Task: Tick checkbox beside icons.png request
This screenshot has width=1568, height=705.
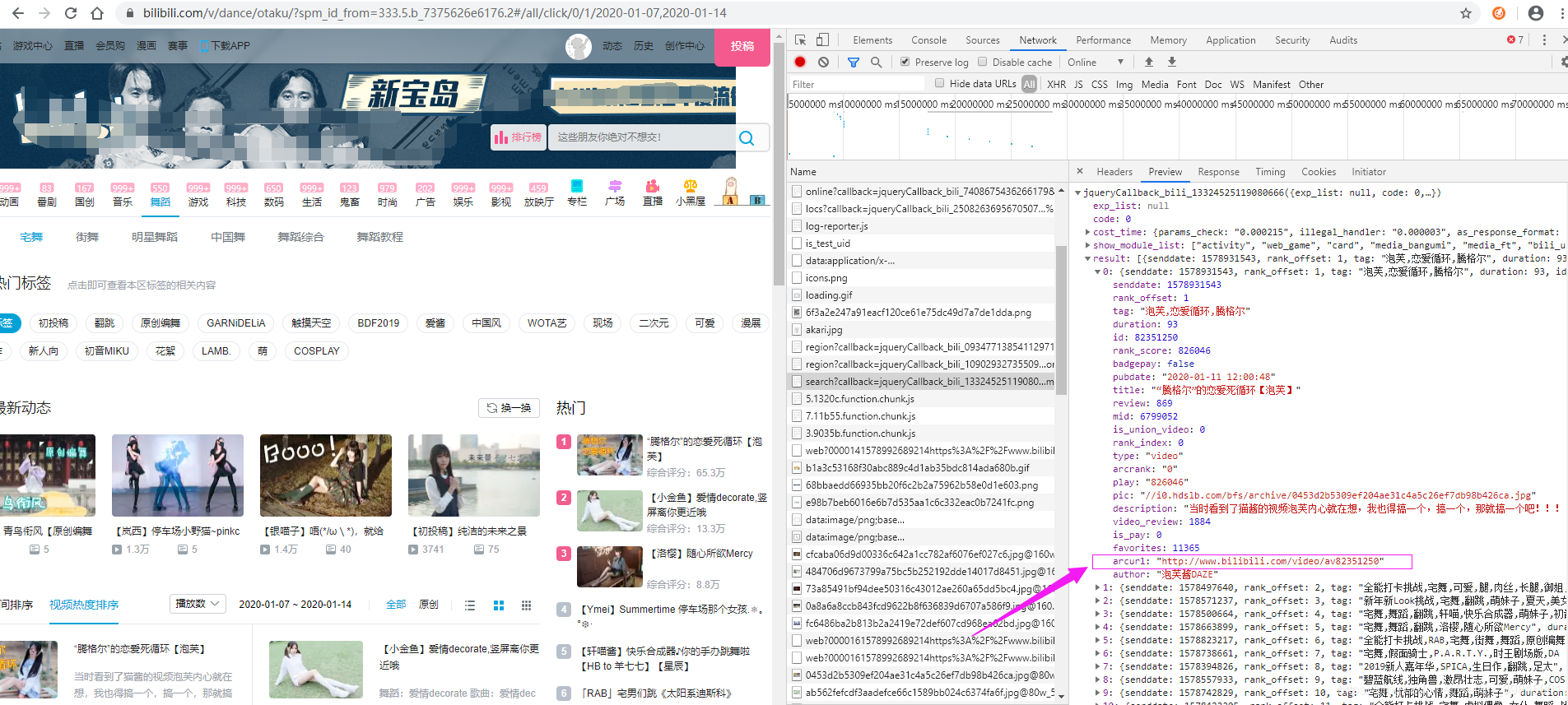Action: pos(797,277)
